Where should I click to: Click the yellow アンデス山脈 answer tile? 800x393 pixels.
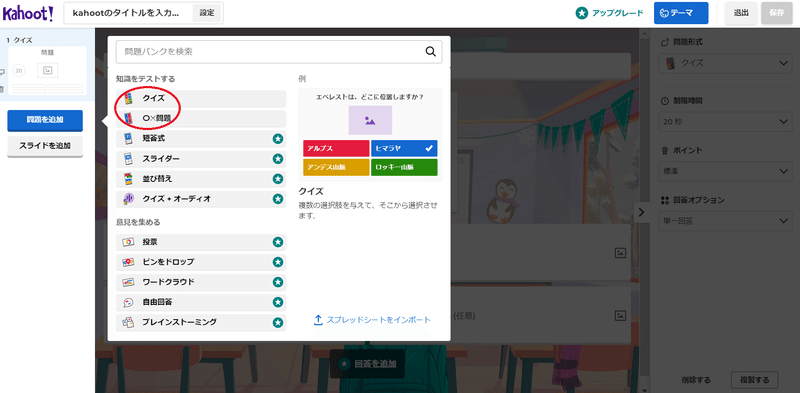click(336, 167)
